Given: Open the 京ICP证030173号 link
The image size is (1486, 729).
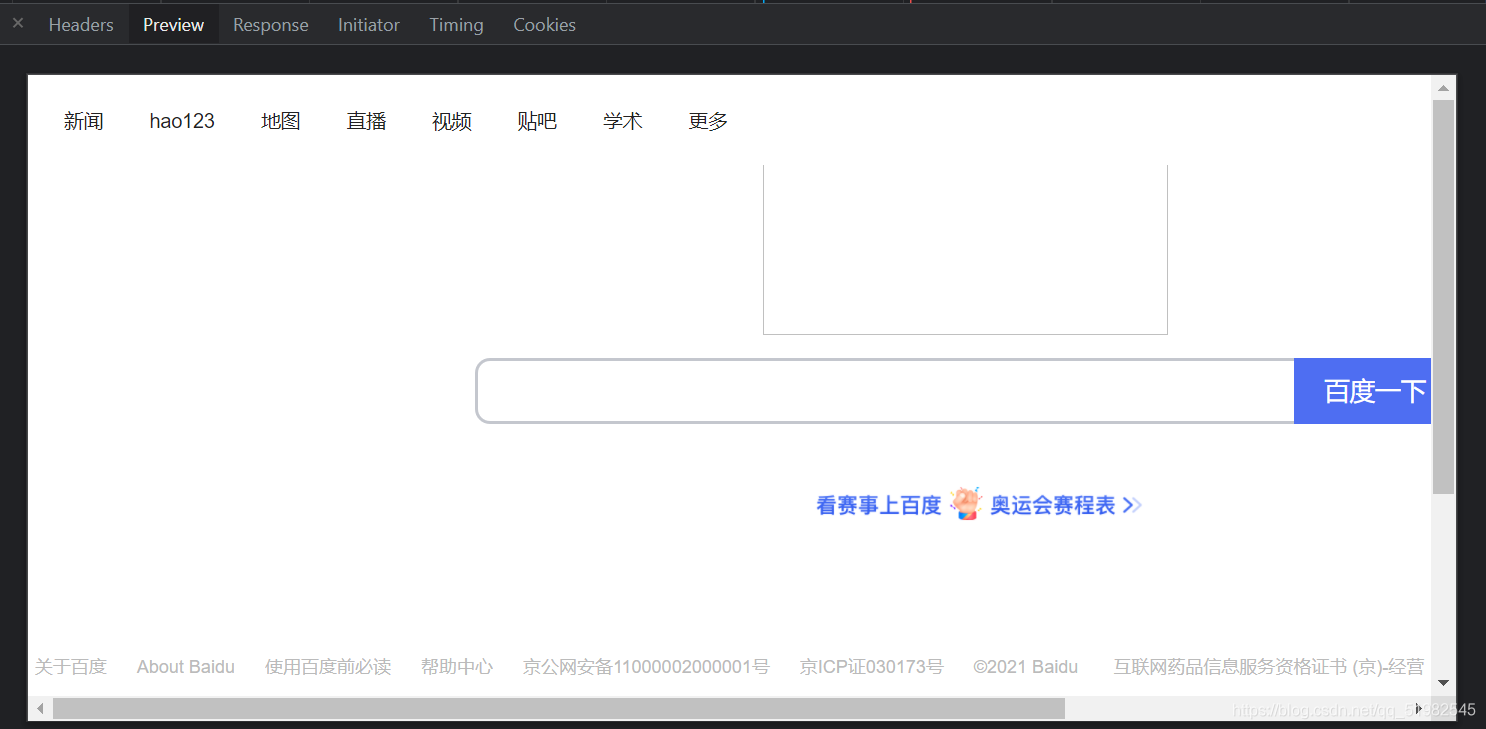Looking at the screenshot, I should point(872,667).
